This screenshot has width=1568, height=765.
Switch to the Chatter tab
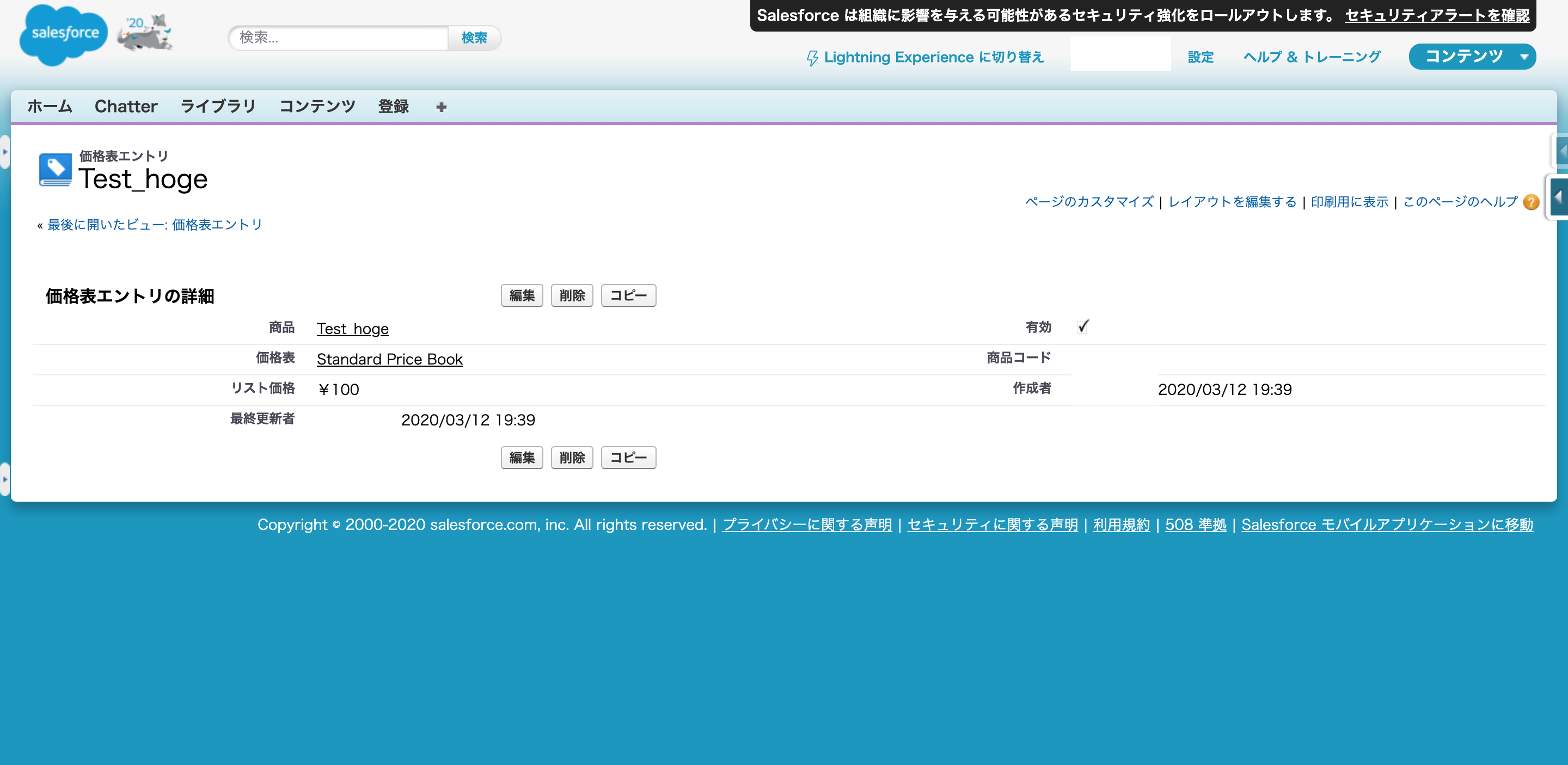pyautogui.click(x=126, y=107)
